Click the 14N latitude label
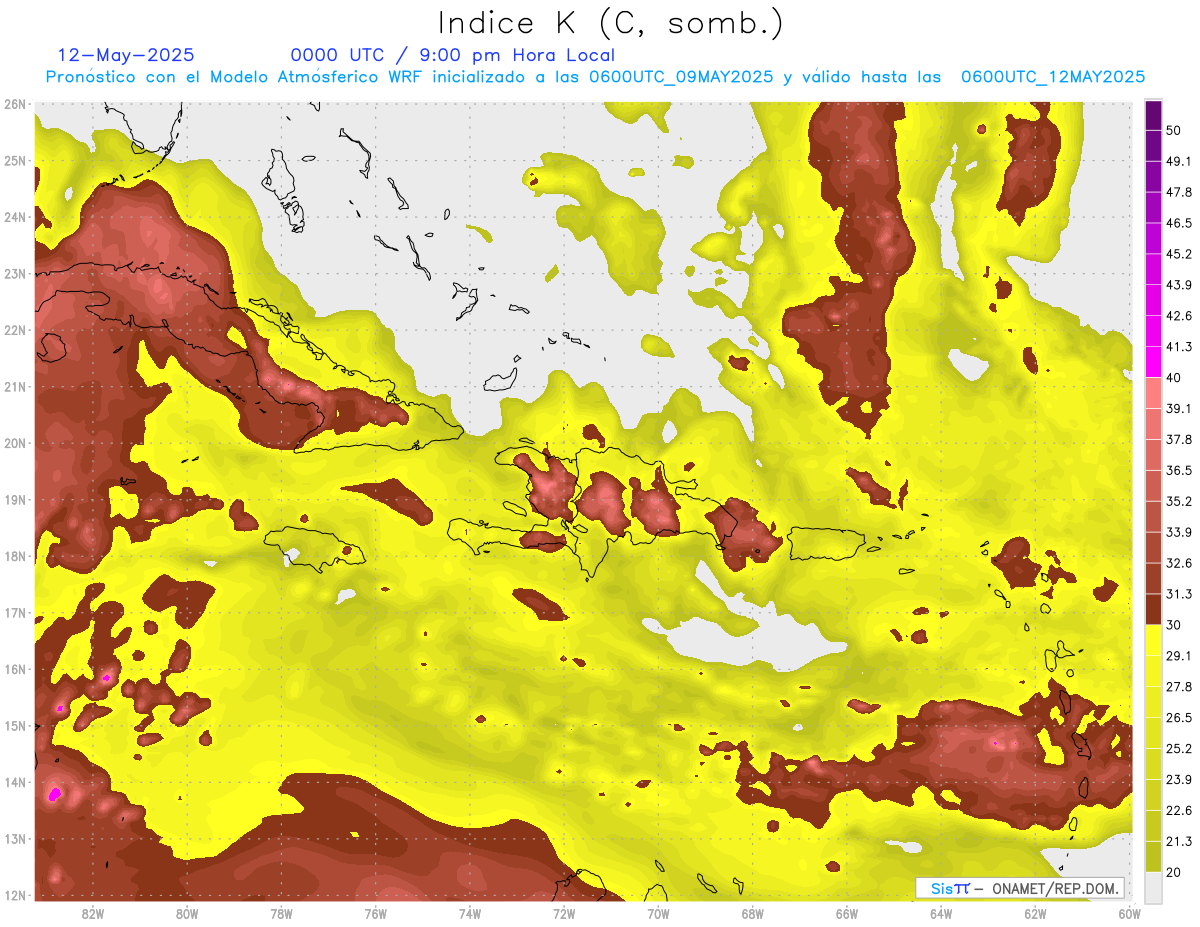1200x927 pixels. (x=15, y=782)
